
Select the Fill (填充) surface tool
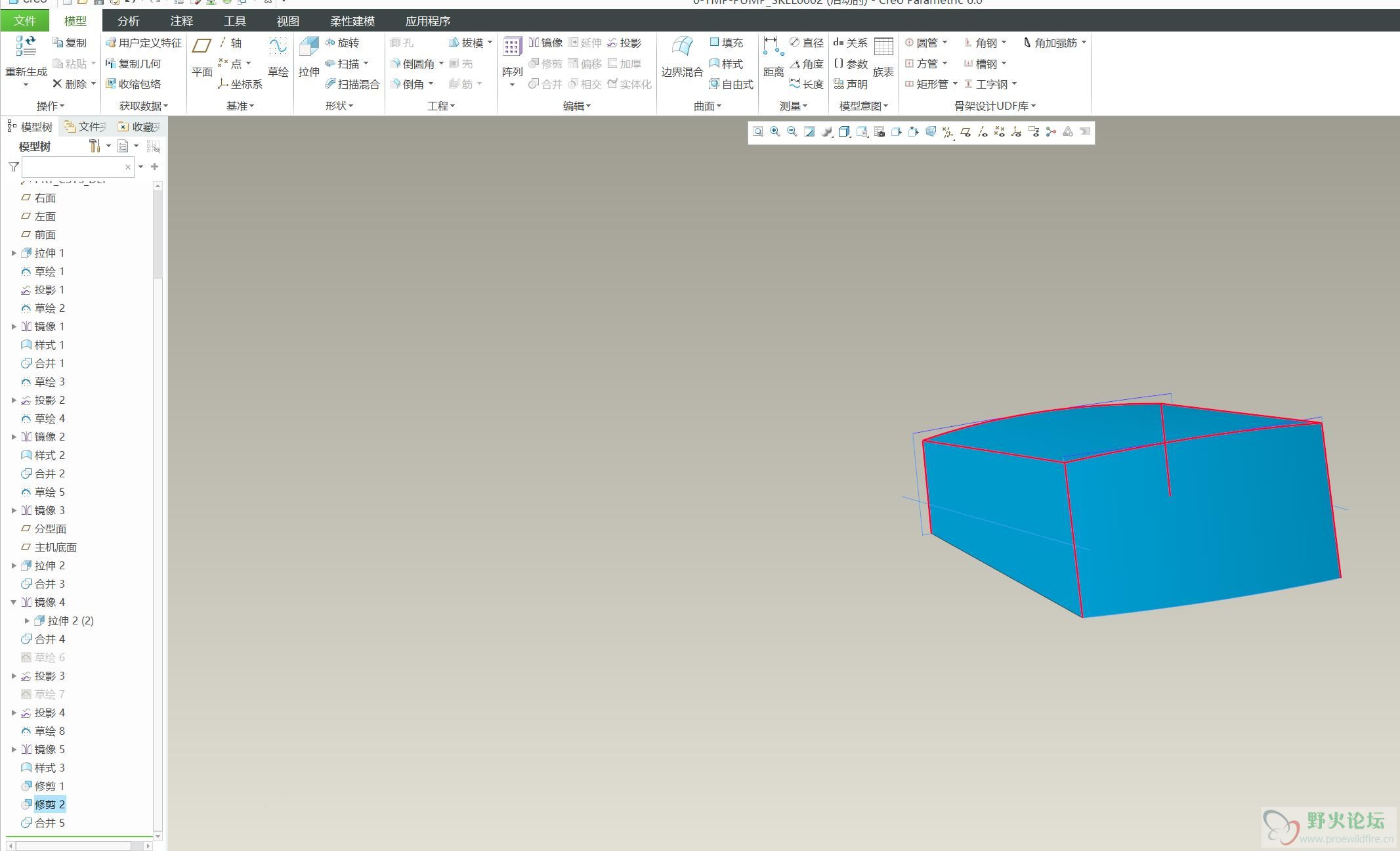tap(726, 43)
